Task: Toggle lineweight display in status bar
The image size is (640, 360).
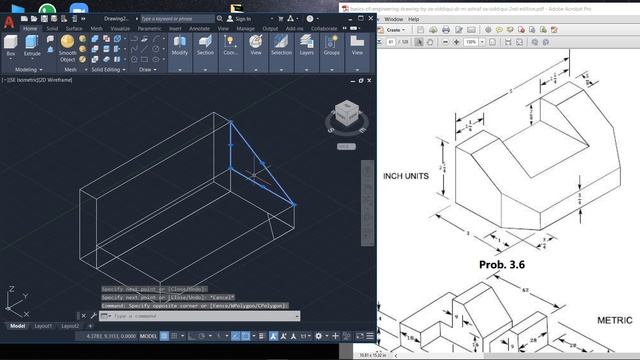Action: (262, 336)
